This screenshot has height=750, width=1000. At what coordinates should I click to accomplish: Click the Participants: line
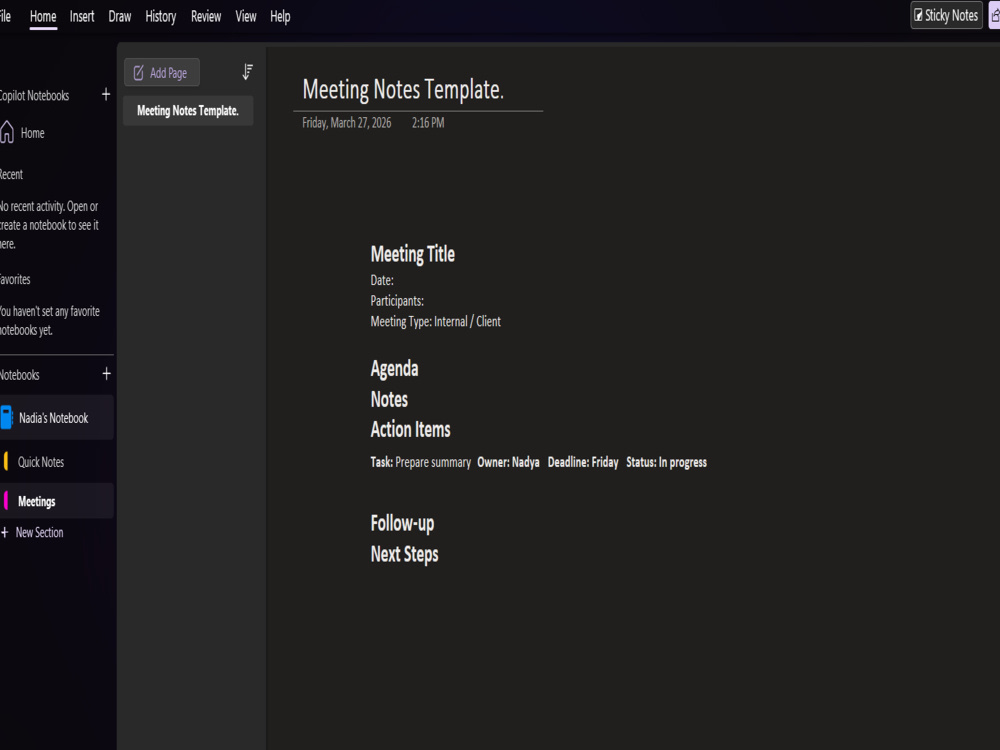pos(397,300)
